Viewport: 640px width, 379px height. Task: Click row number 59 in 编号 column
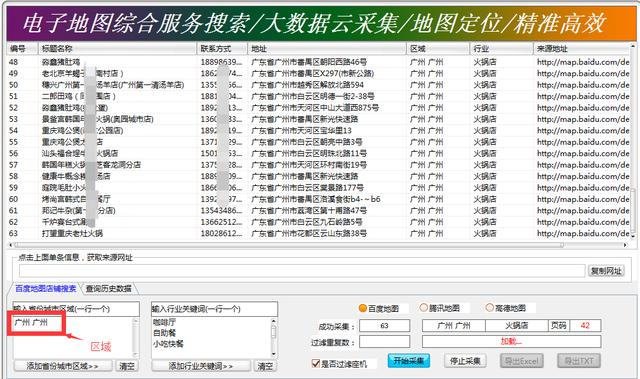pos(13,188)
